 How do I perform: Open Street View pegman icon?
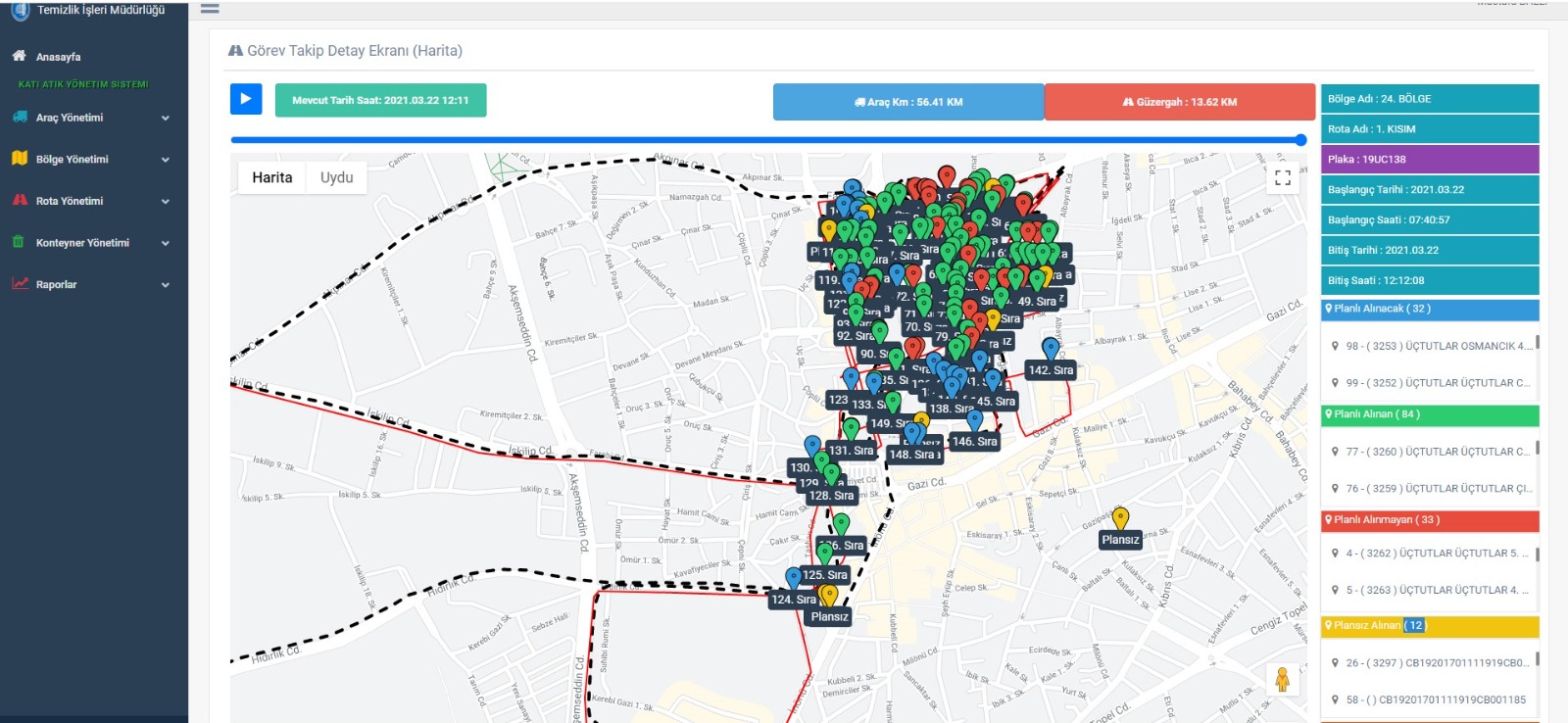pyautogui.click(x=1282, y=679)
